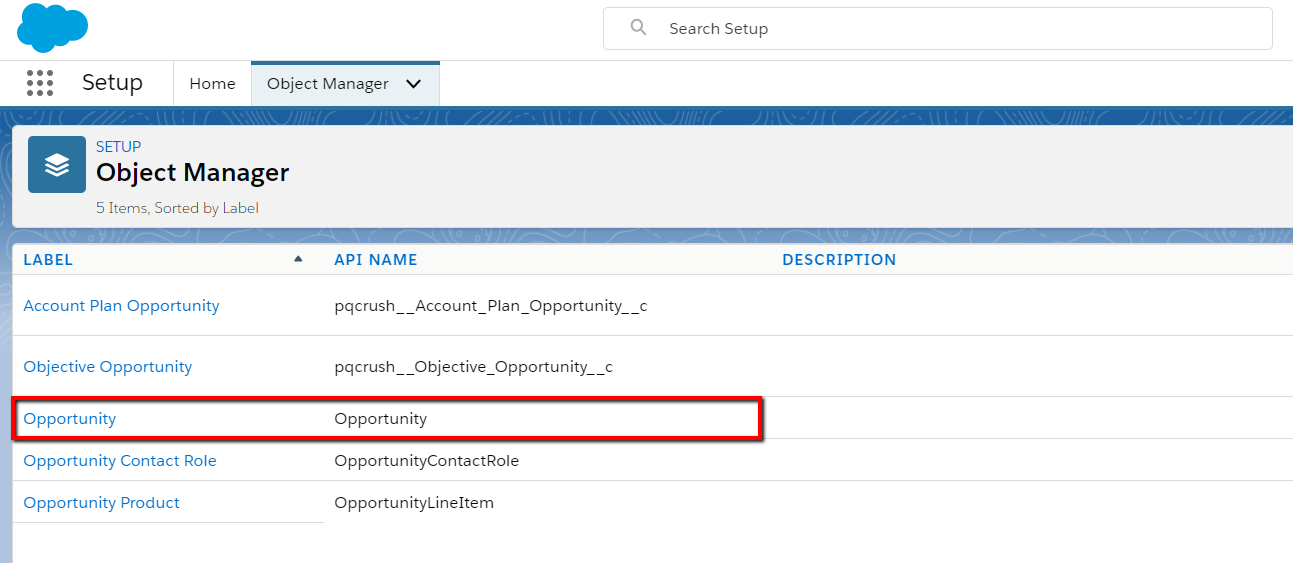Focus the Search Setup field
1293x563 pixels.
[x=938, y=28]
